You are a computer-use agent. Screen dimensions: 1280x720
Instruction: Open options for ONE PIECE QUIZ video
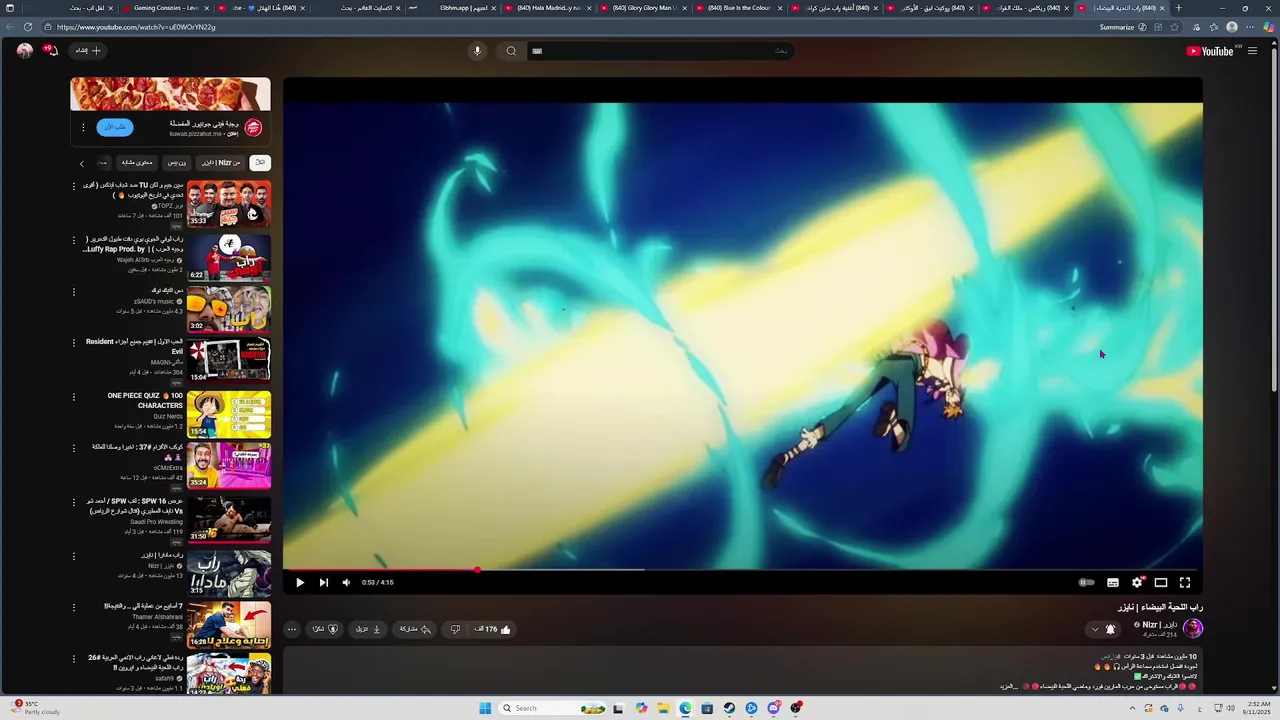73,397
